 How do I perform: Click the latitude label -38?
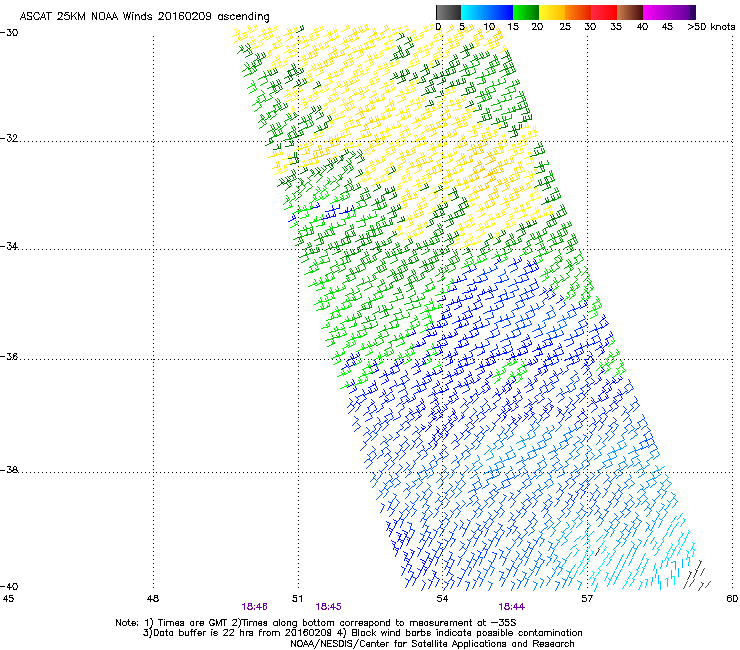(x=9, y=470)
